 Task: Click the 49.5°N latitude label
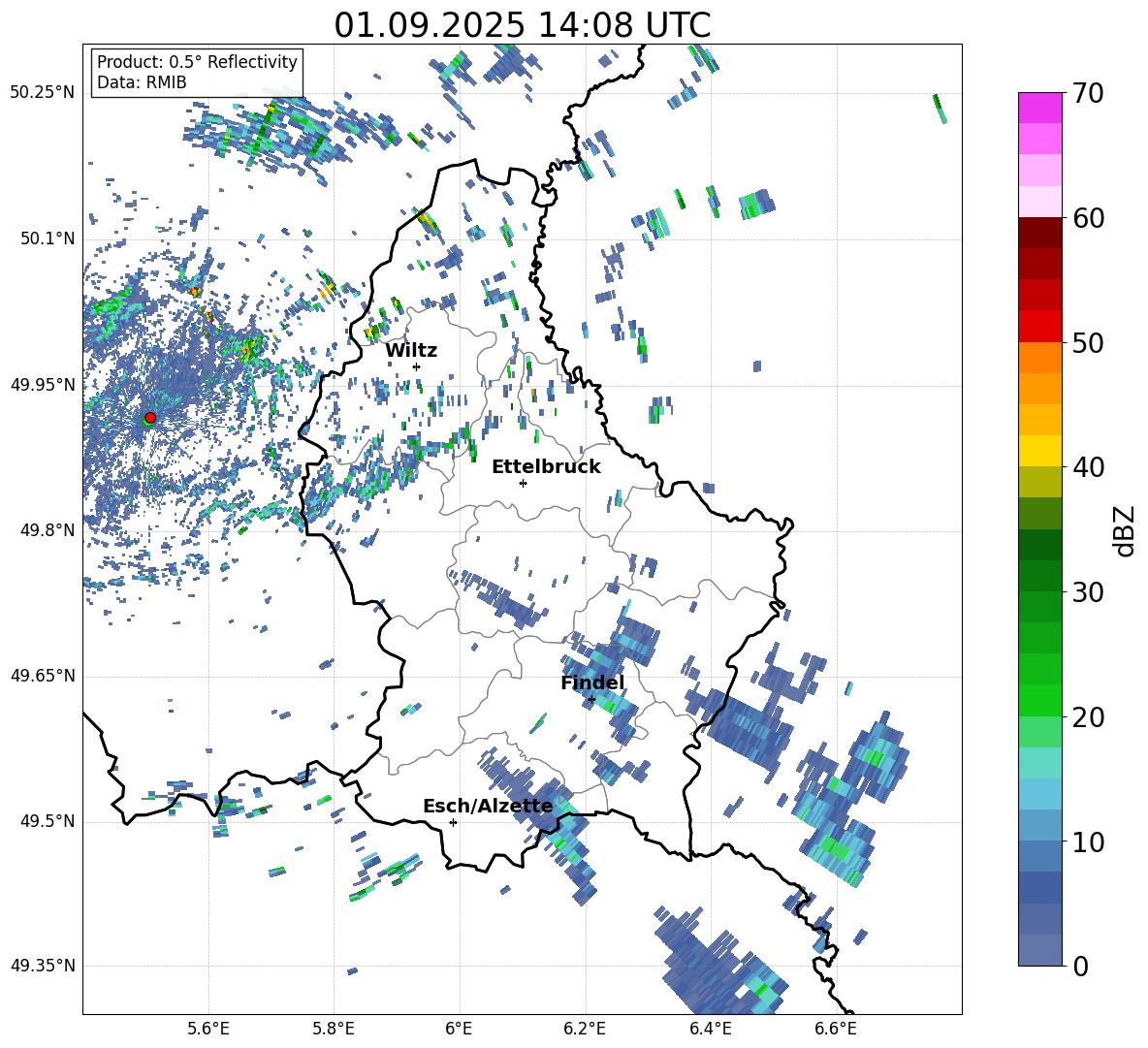(47, 821)
